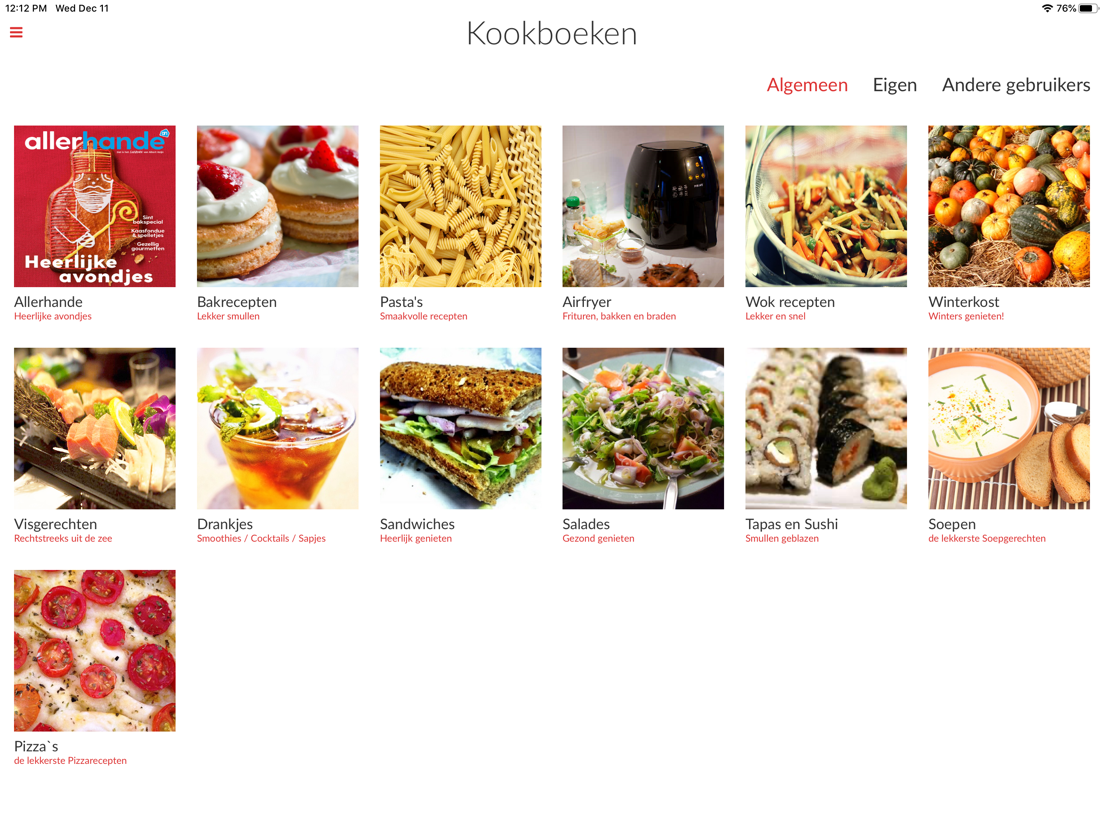Open the Allerhande cookbook cover
The height and width of the screenshot is (828, 1104).
pyautogui.click(x=95, y=206)
